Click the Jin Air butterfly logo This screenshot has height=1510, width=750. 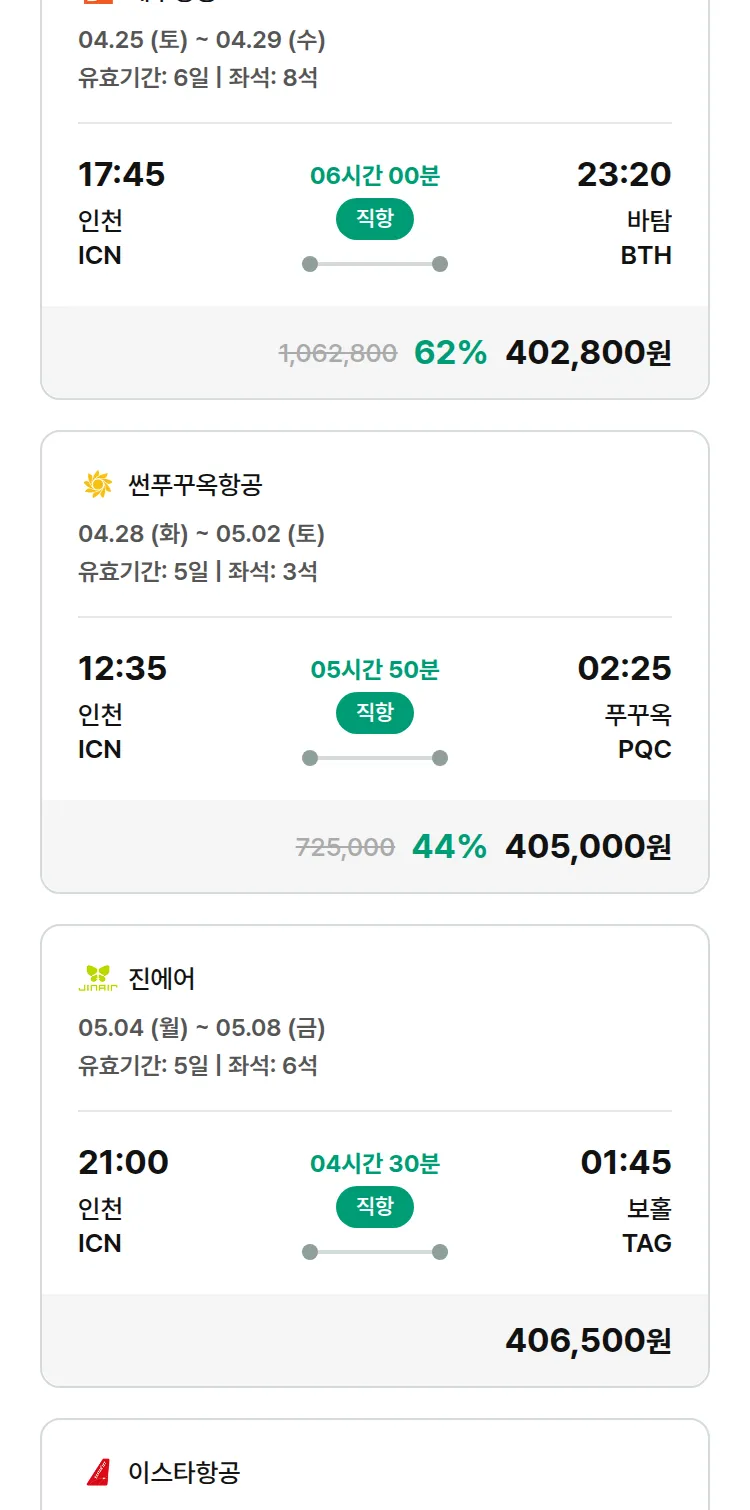click(x=98, y=978)
